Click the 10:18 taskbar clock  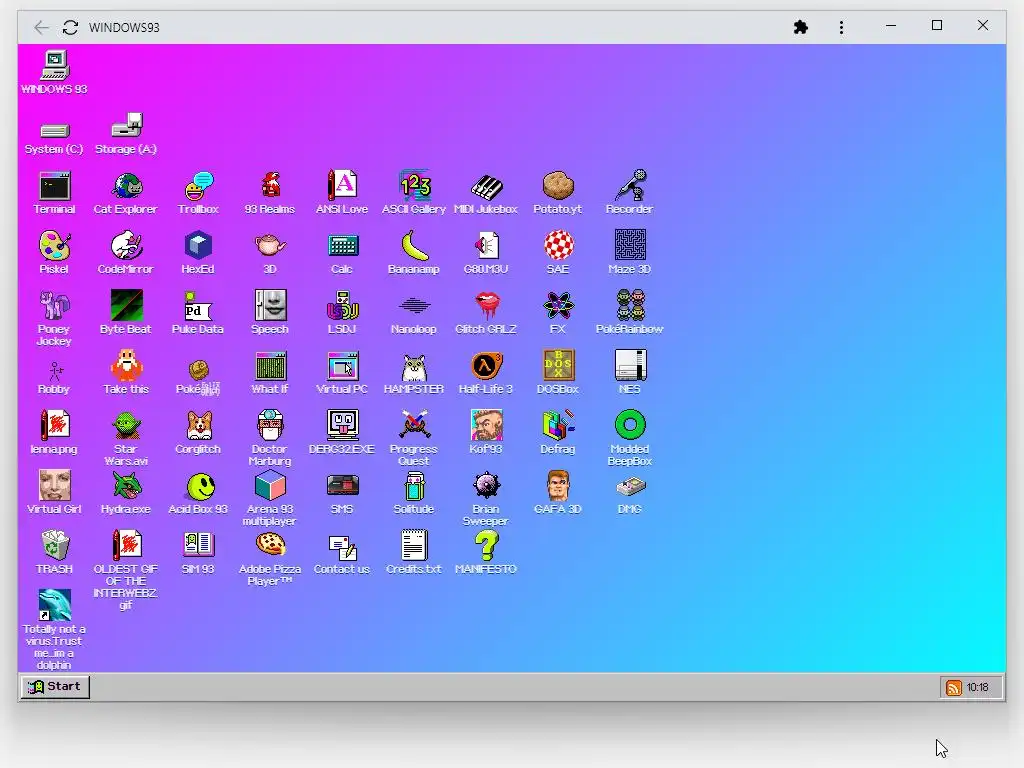978,688
